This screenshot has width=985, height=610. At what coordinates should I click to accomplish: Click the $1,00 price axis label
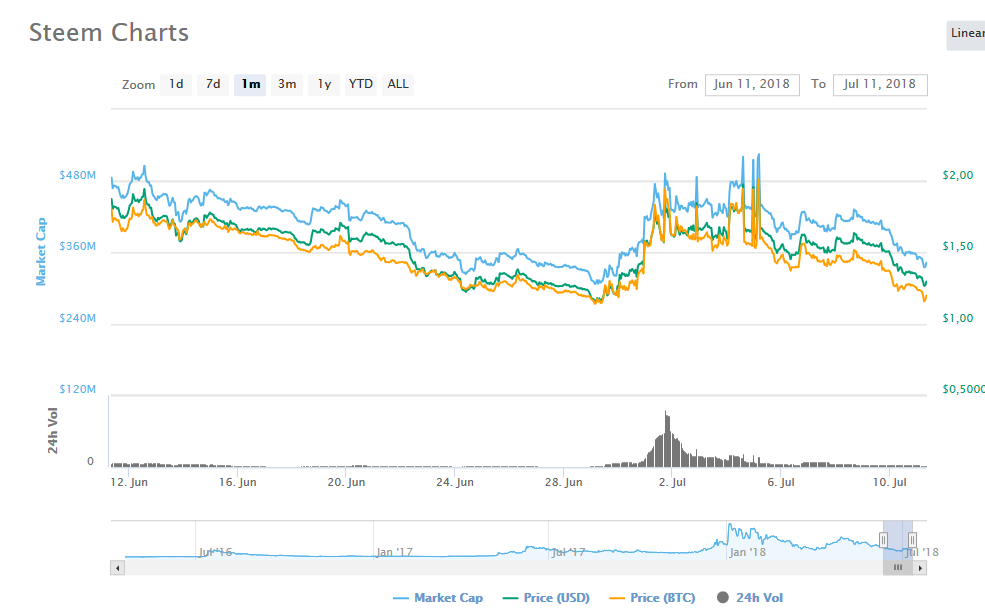point(957,318)
